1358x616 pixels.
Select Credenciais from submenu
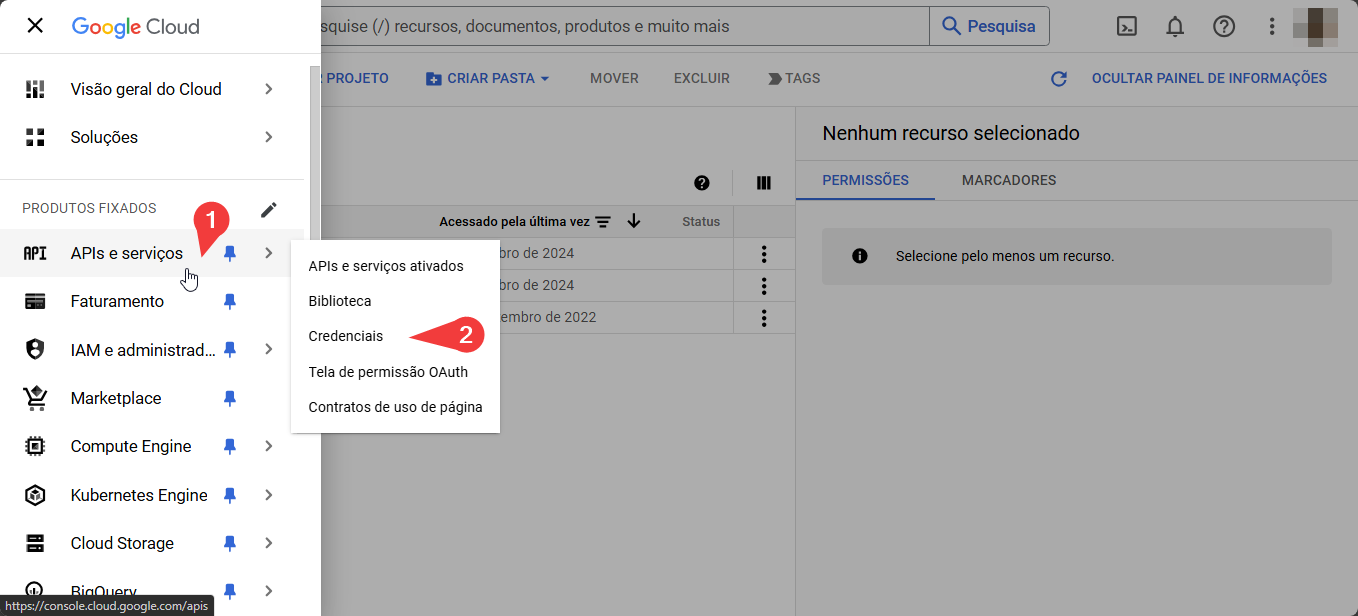(x=346, y=337)
